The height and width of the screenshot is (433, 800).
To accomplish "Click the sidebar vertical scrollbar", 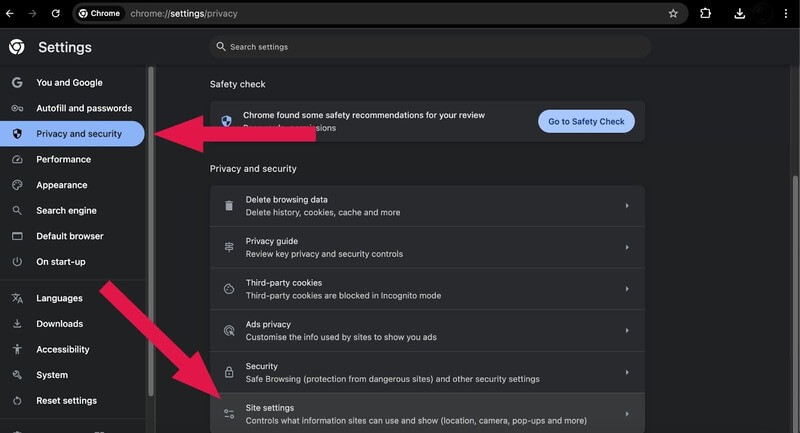I will coord(151,232).
